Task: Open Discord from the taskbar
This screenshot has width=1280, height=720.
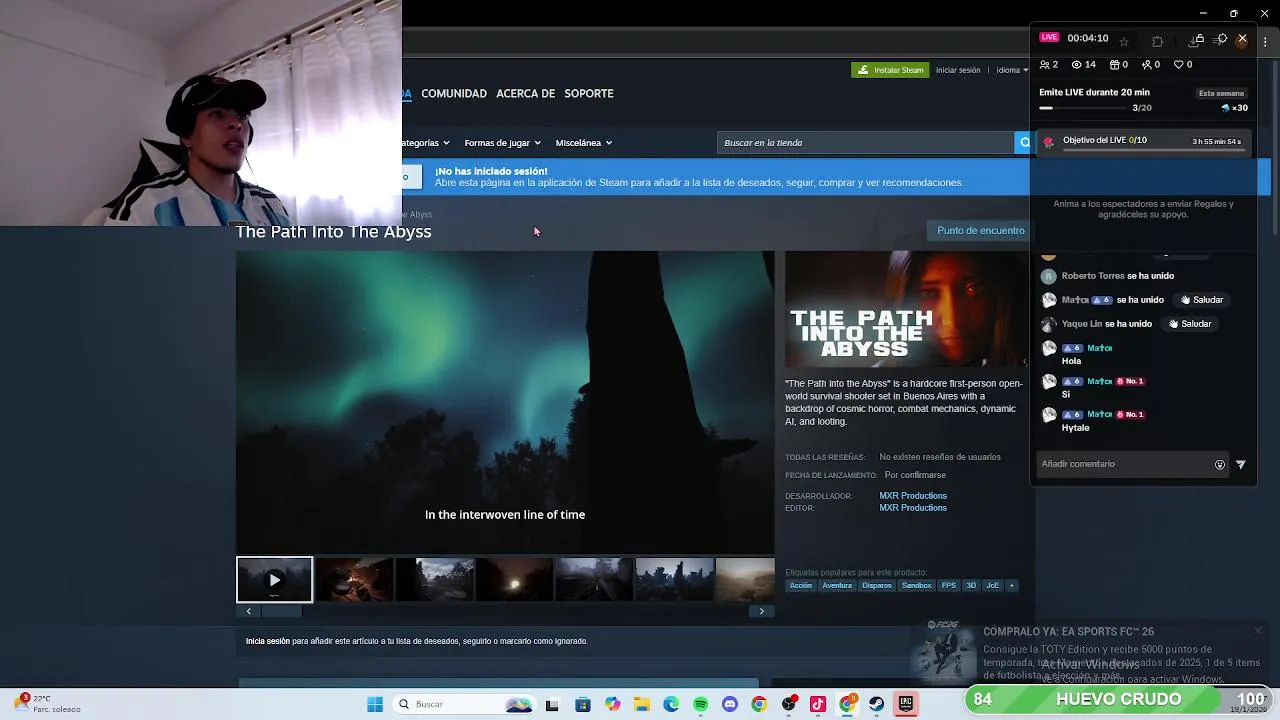Action: tap(730, 704)
